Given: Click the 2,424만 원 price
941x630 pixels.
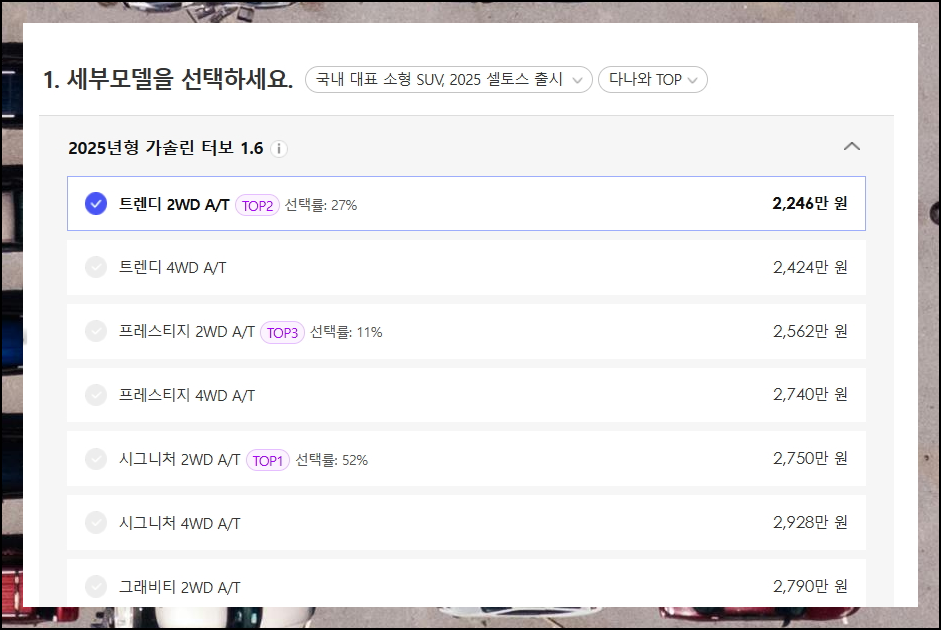Looking at the screenshot, I should (810, 267).
